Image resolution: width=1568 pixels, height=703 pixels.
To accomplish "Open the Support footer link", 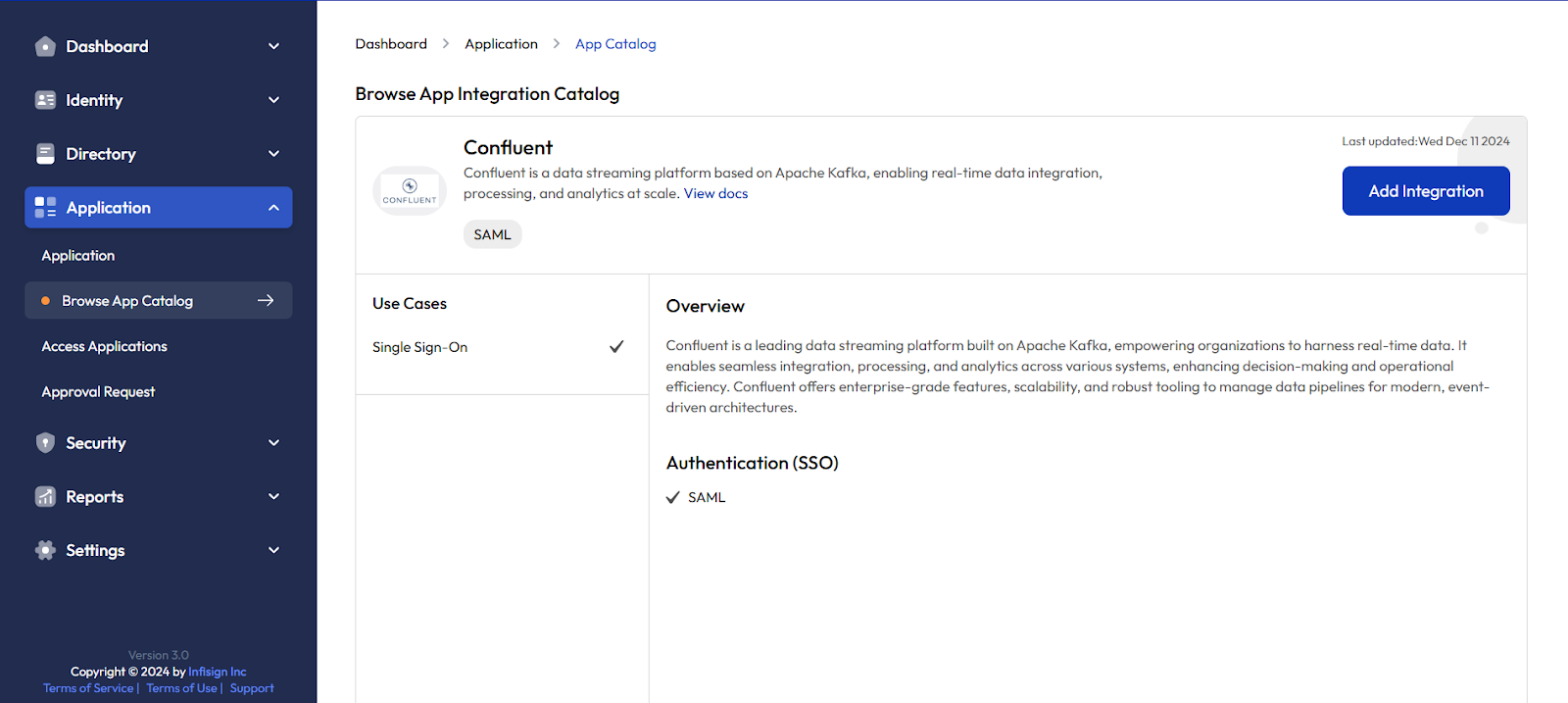I will 252,688.
